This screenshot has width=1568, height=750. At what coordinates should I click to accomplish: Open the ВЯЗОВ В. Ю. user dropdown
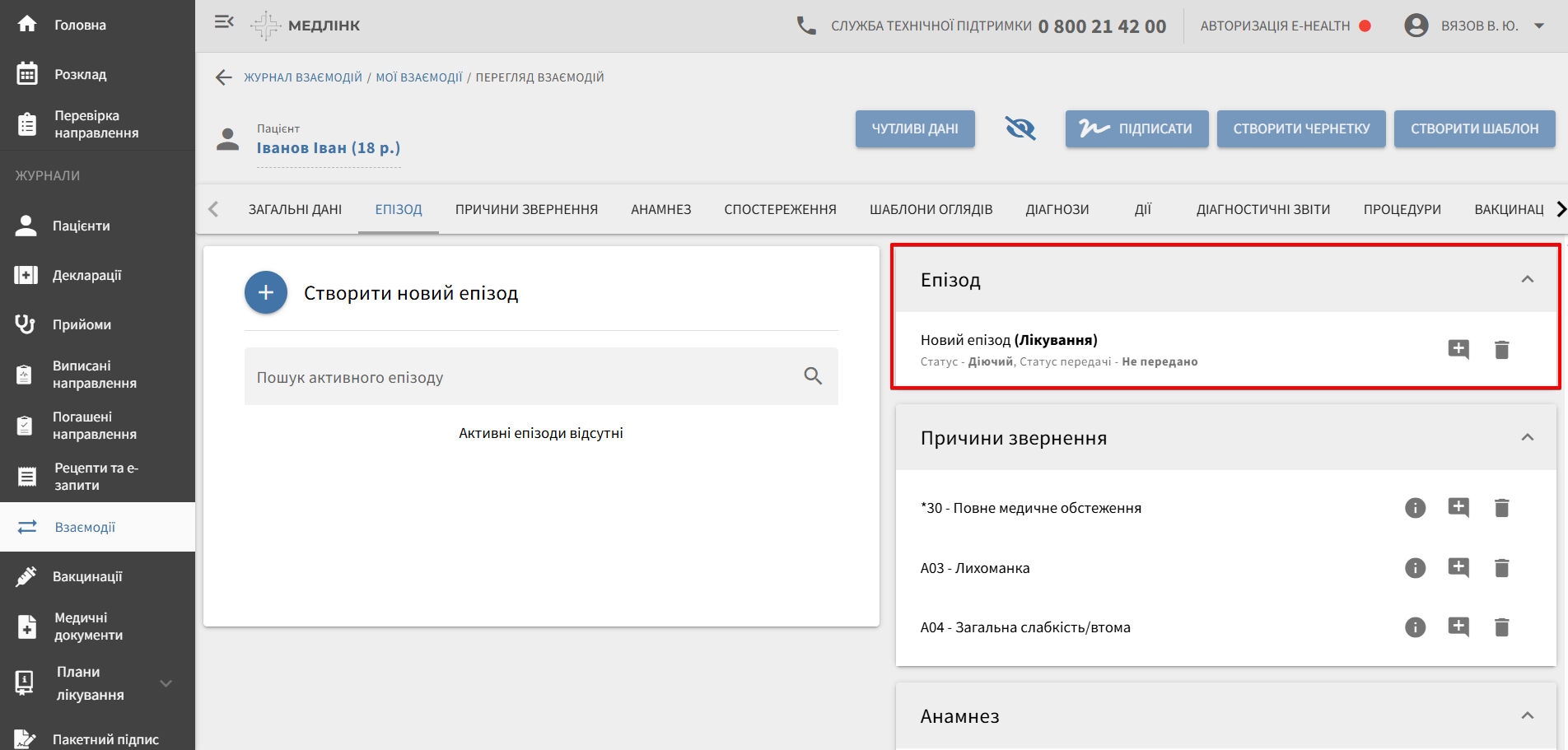[x=1538, y=26]
